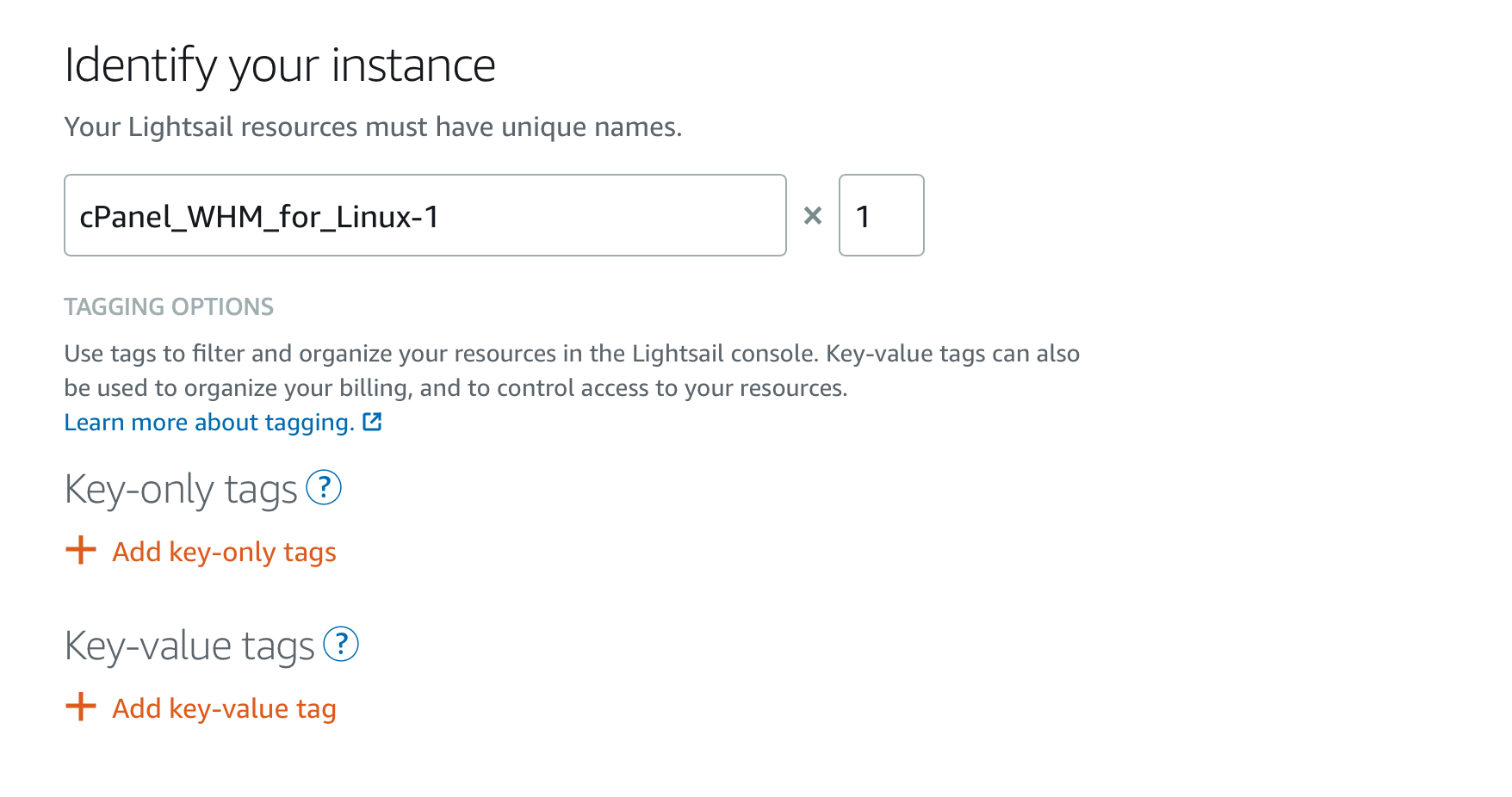Image resolution: width=1512 pixels, height=797 pixels.
Task: Focus the instance quantity field showing 1
Action: 881,215
